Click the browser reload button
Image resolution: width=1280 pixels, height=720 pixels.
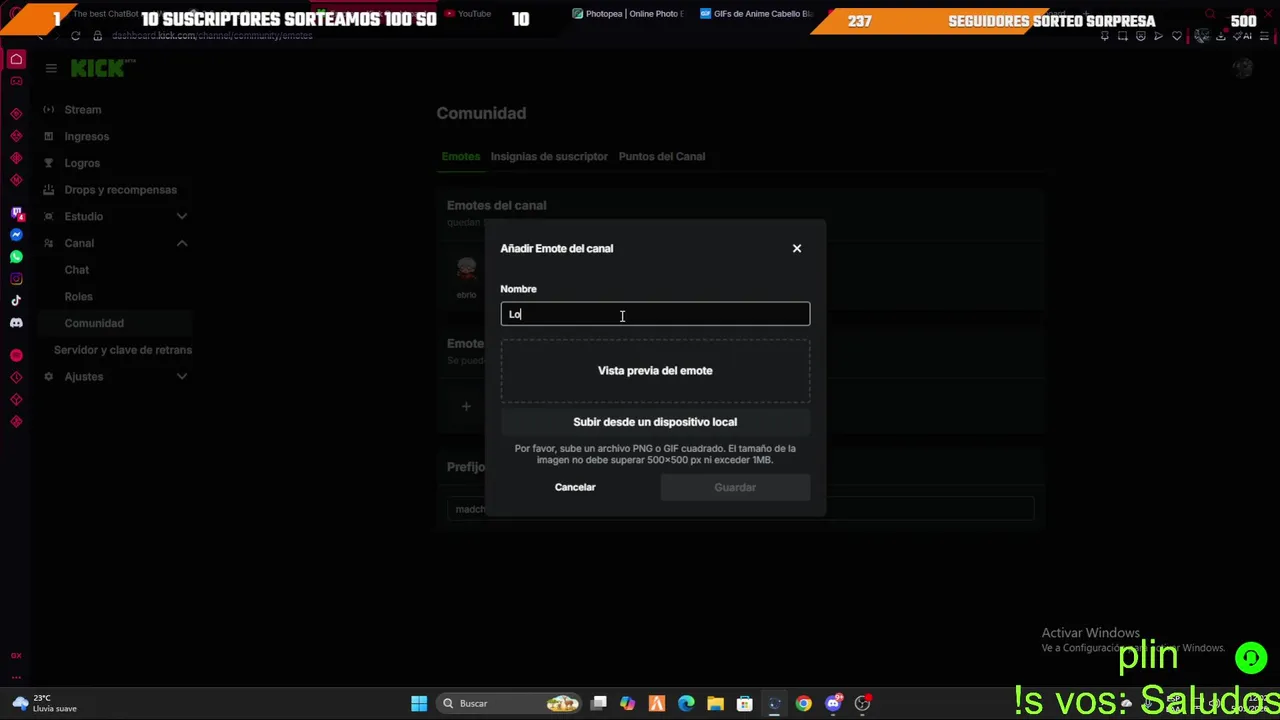(75, 36)
